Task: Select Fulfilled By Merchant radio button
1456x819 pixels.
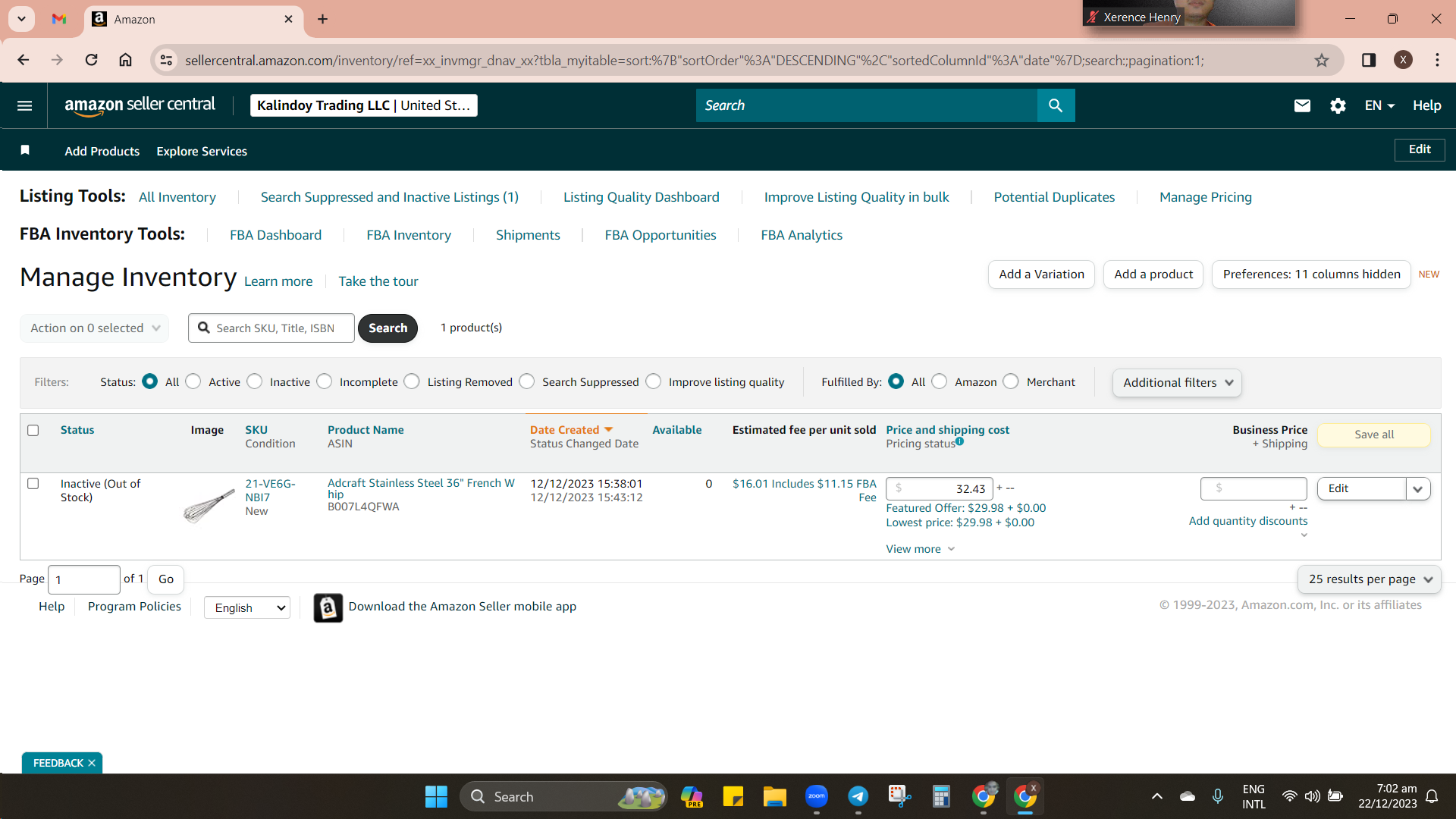Action: point(1011,381)
